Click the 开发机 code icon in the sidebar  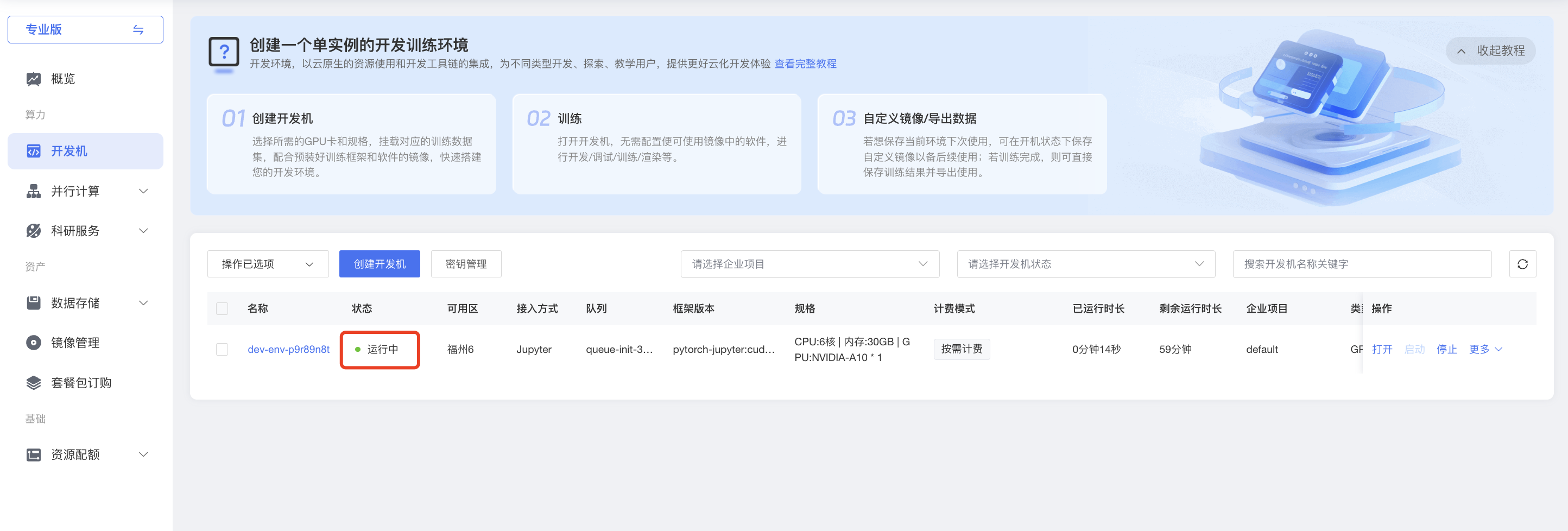point(34,151)
